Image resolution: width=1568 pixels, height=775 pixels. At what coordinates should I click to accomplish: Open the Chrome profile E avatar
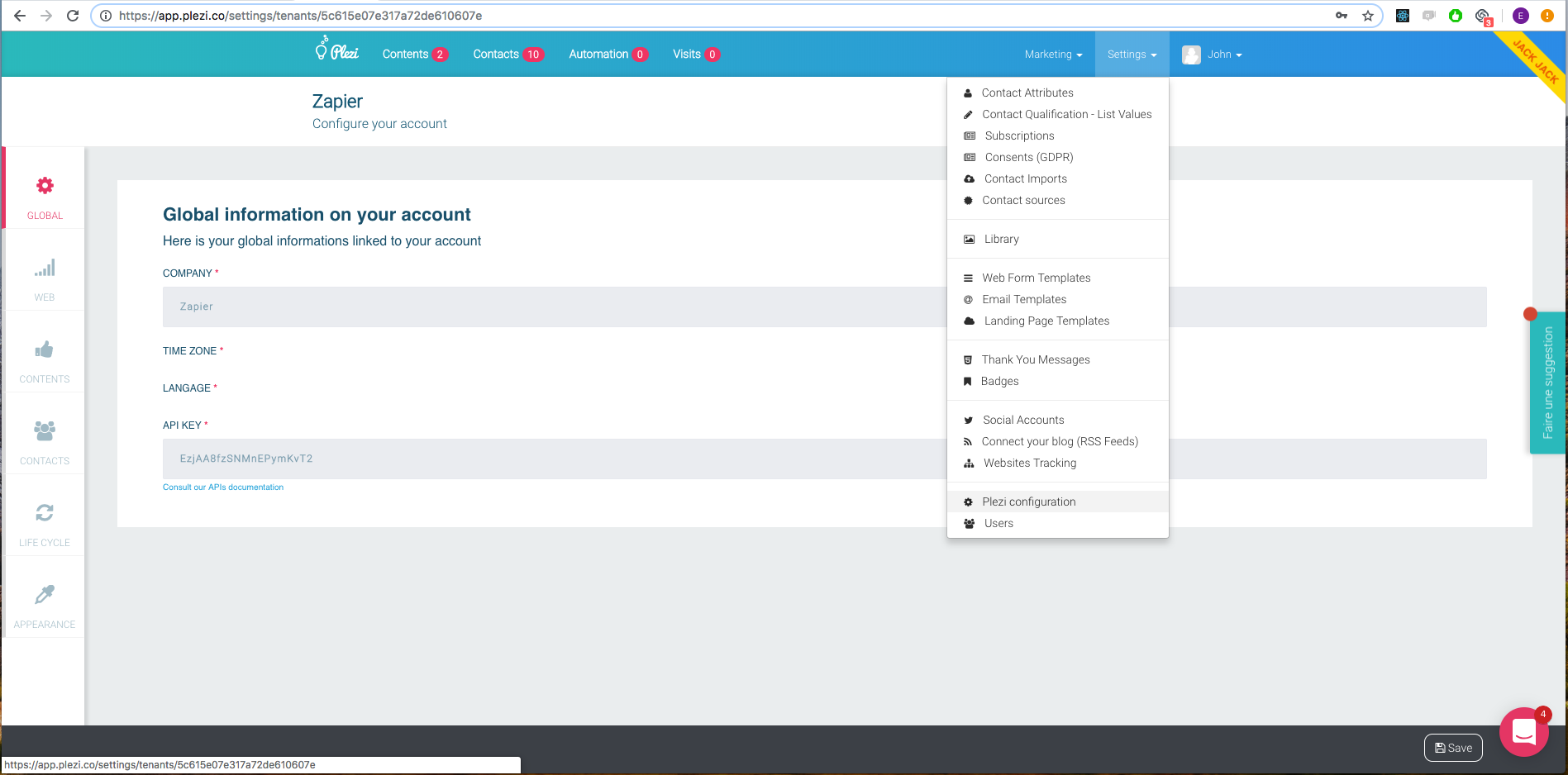1521,16
